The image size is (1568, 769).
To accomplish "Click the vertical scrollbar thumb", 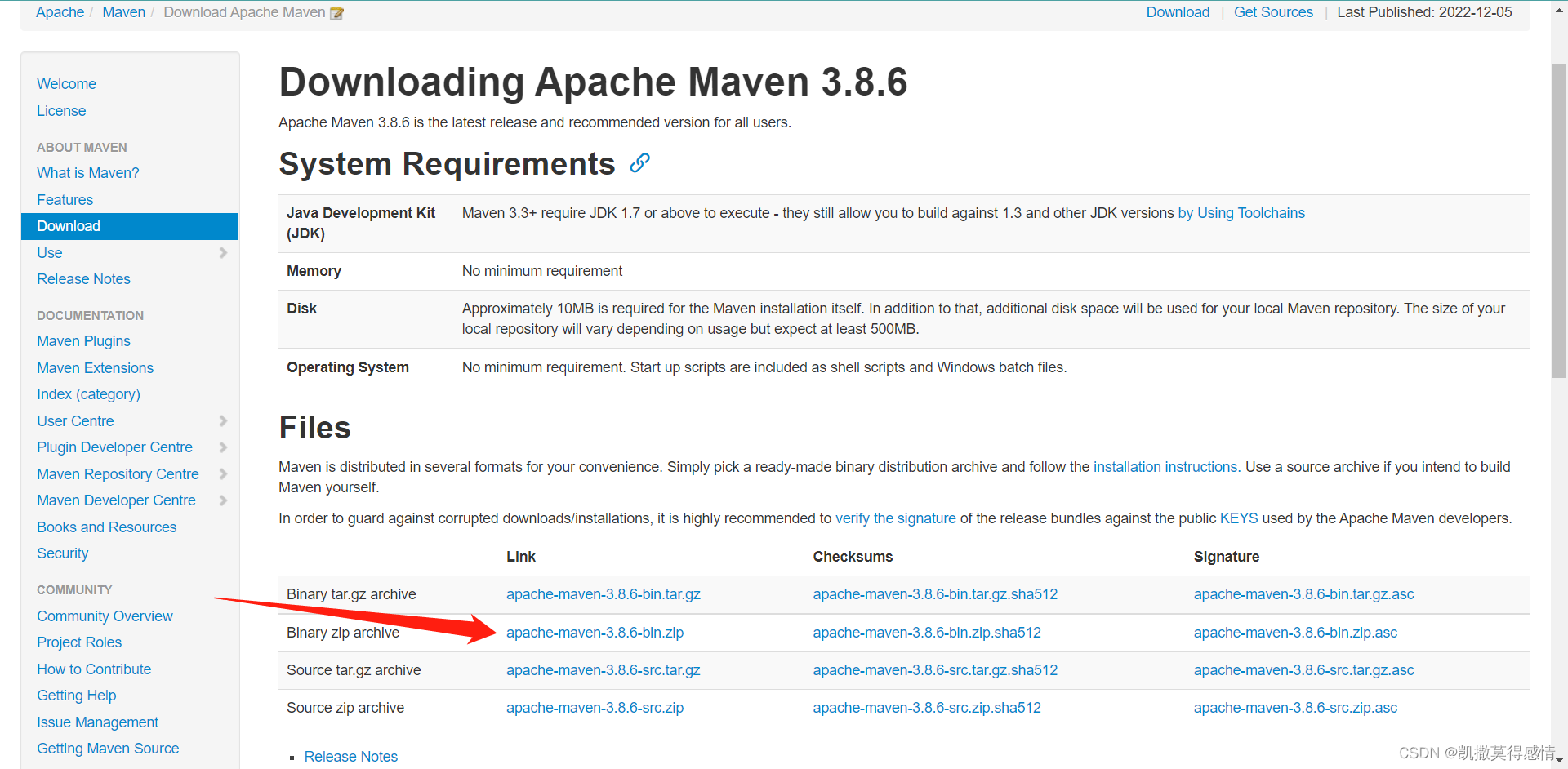I will click(x=1559, y=220).
